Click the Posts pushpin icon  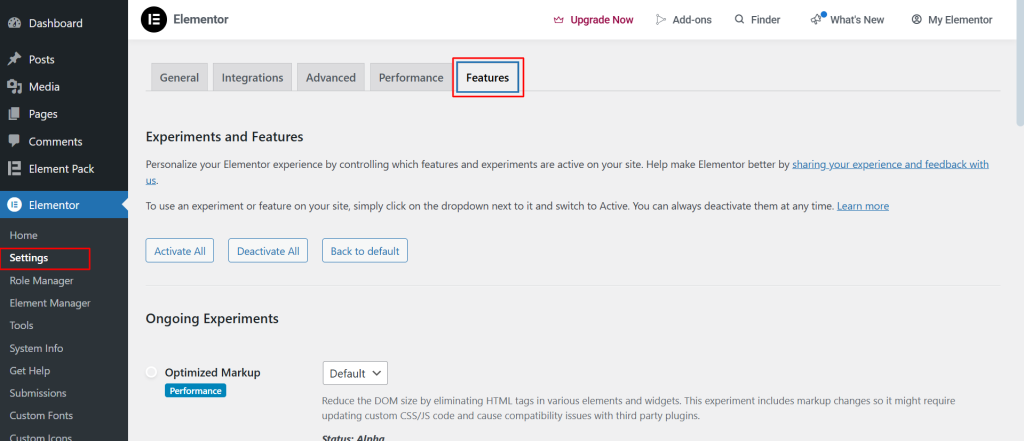pos(14,60)
